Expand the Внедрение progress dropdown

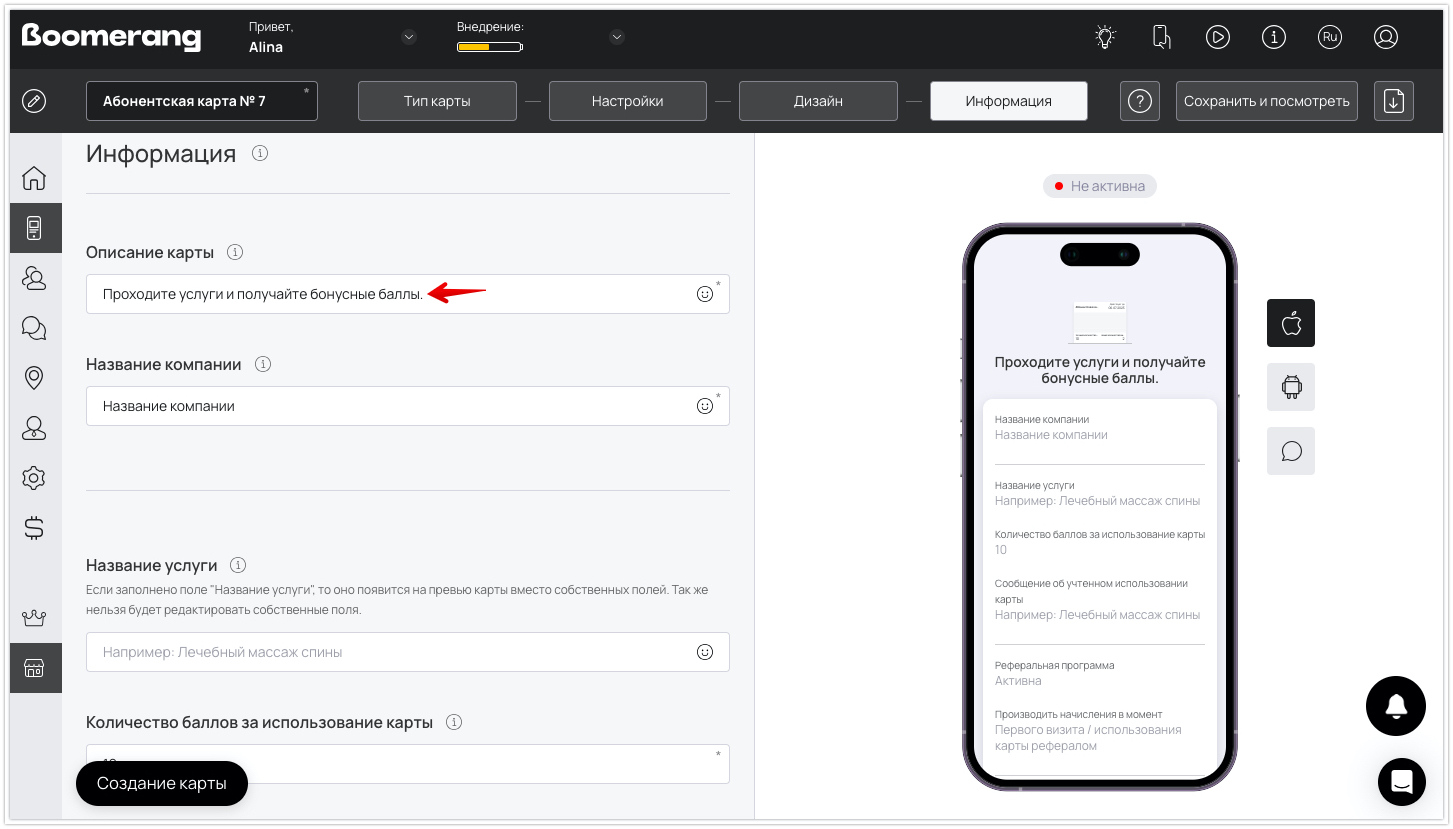click(617, 37)
